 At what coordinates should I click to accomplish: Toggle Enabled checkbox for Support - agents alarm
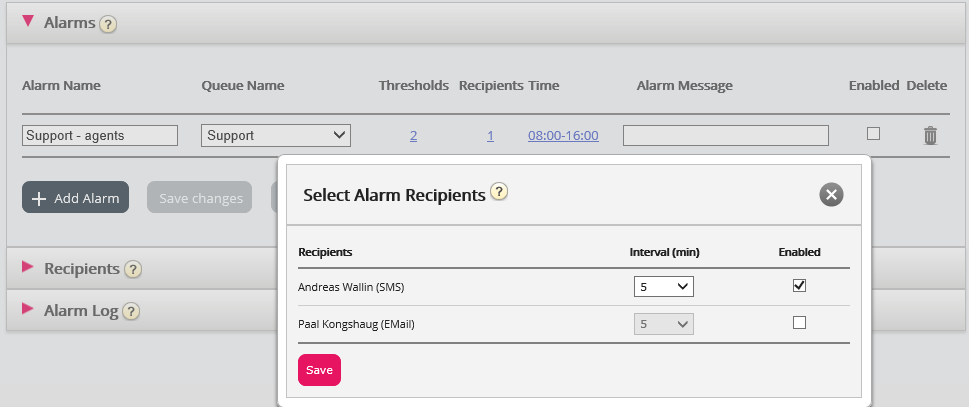(873, 133)
